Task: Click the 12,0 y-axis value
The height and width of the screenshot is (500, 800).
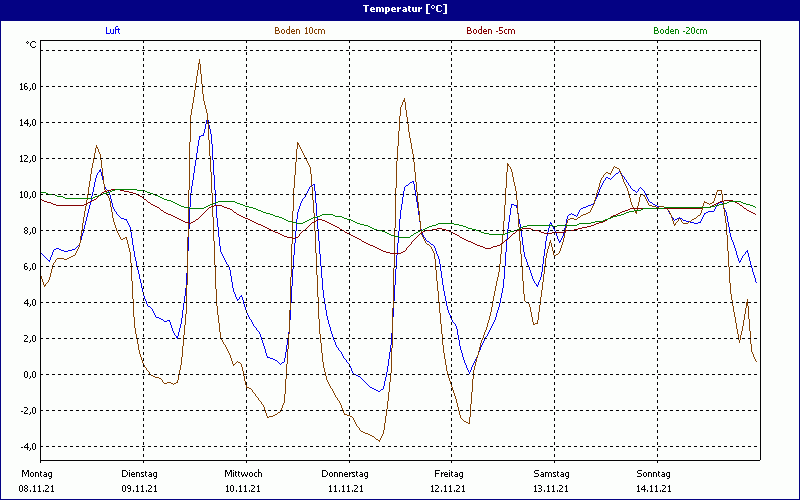Action: coord(28,159)
